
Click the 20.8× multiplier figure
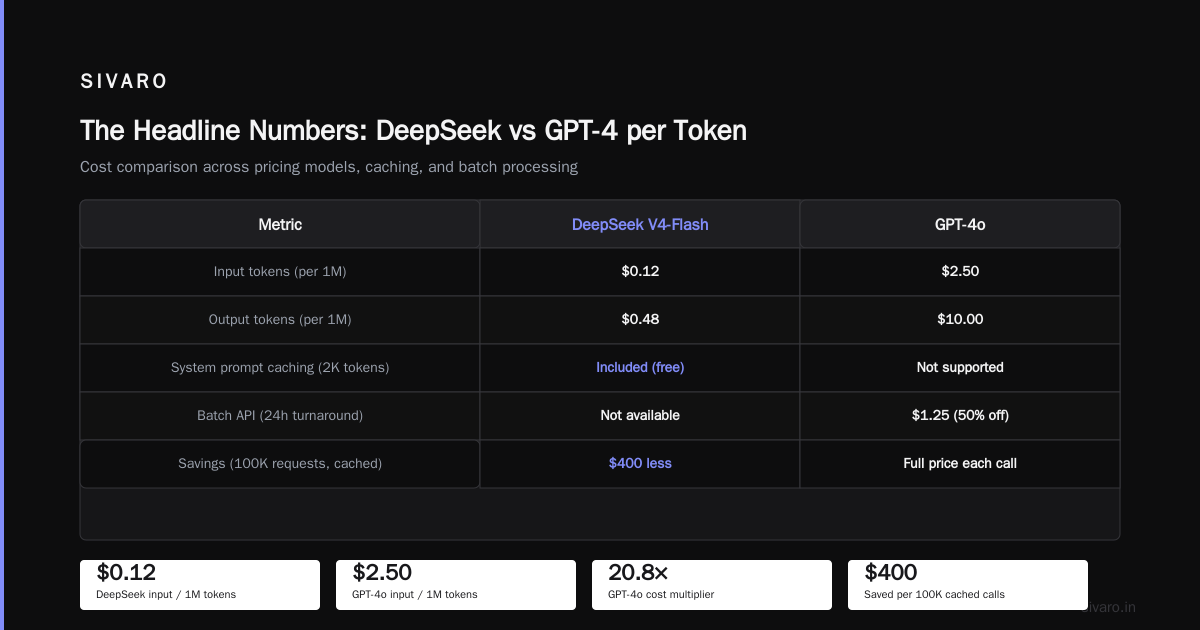click(638, 572)
